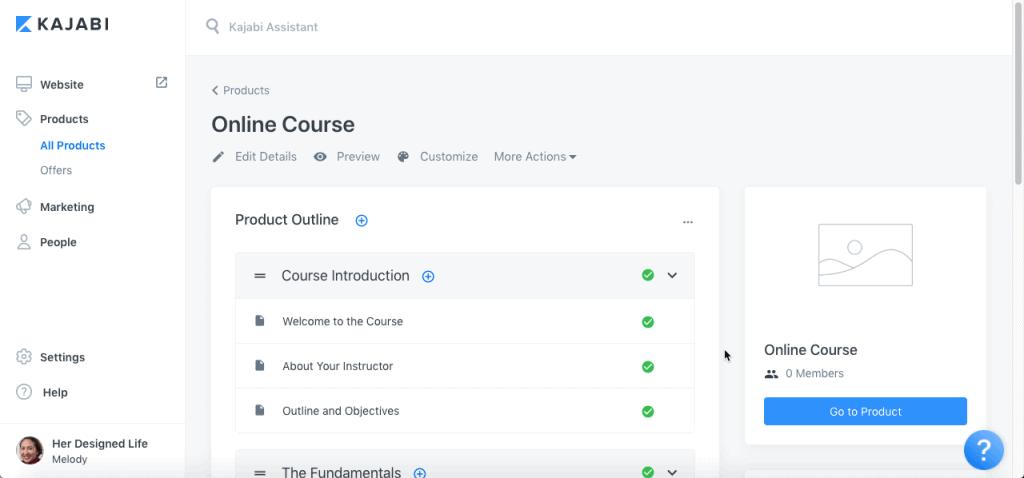The width and height of the screenshot is (1024, 478).
Task: Open website in new tab icon
Action: [161, 82]
